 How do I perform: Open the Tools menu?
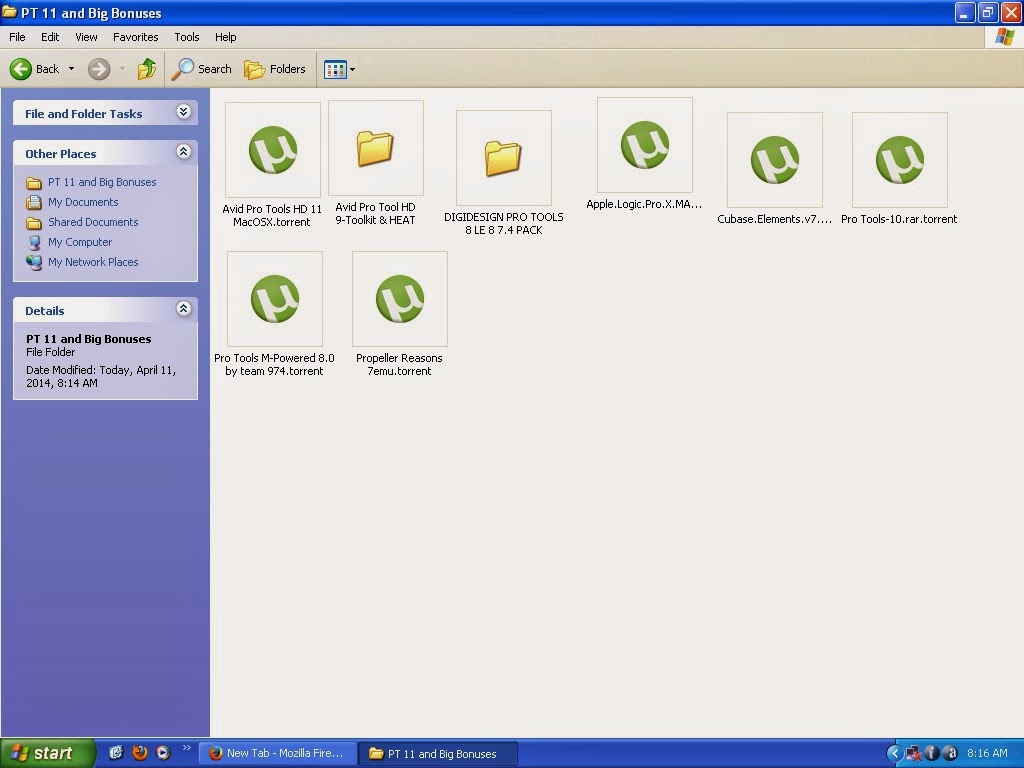187,37
